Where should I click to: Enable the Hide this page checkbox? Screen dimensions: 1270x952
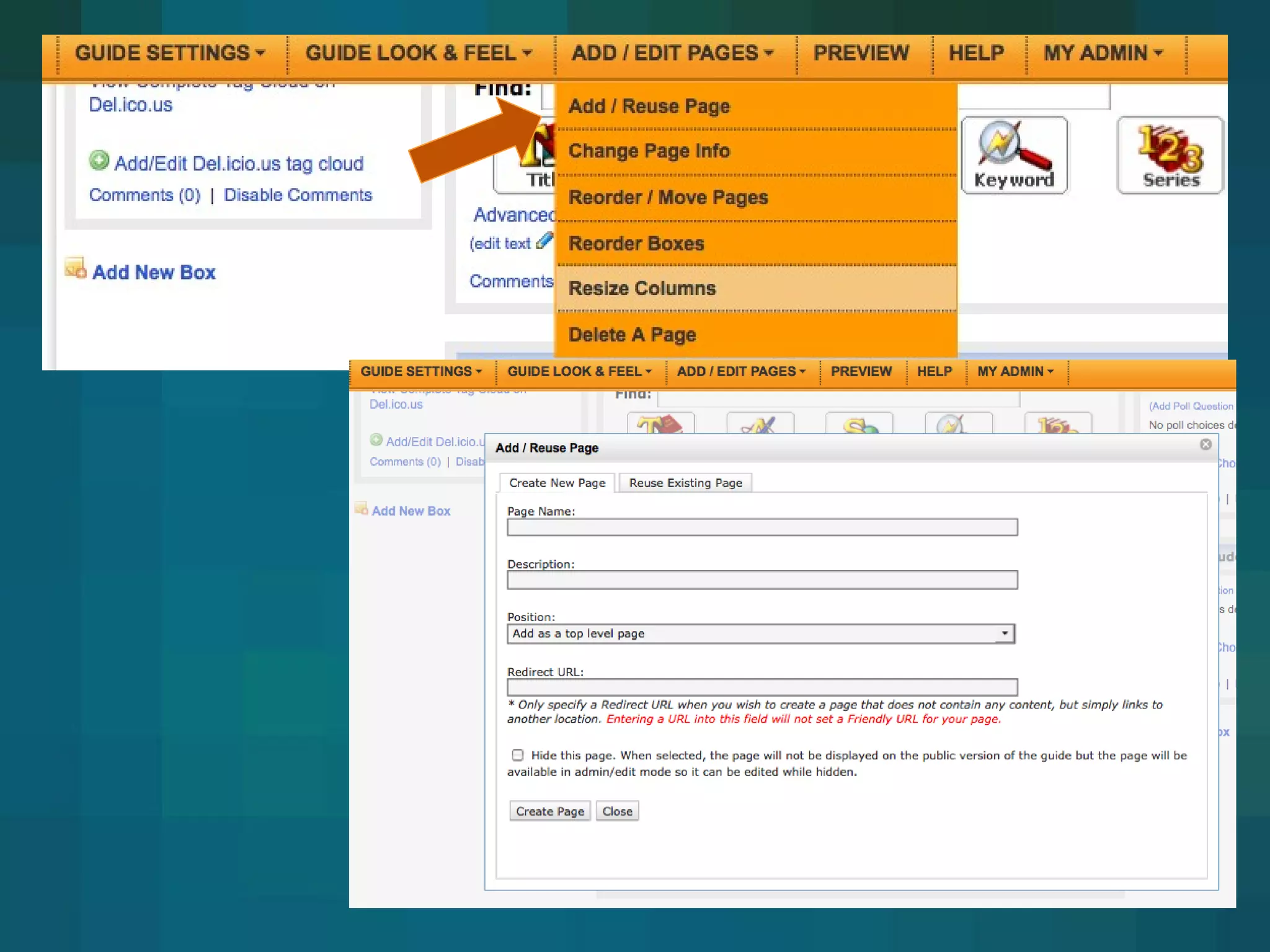point(518,755)
